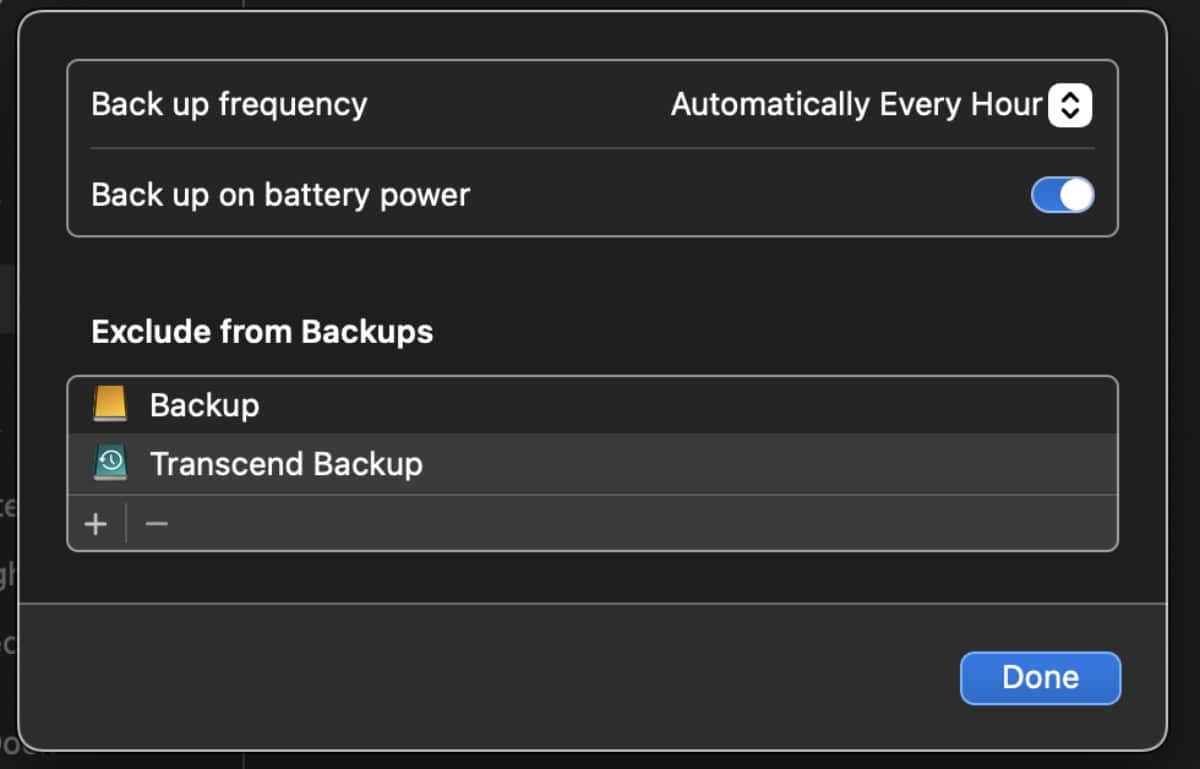
Task: Remove an exclusion with the minus button
Action: tap(156, 523)
